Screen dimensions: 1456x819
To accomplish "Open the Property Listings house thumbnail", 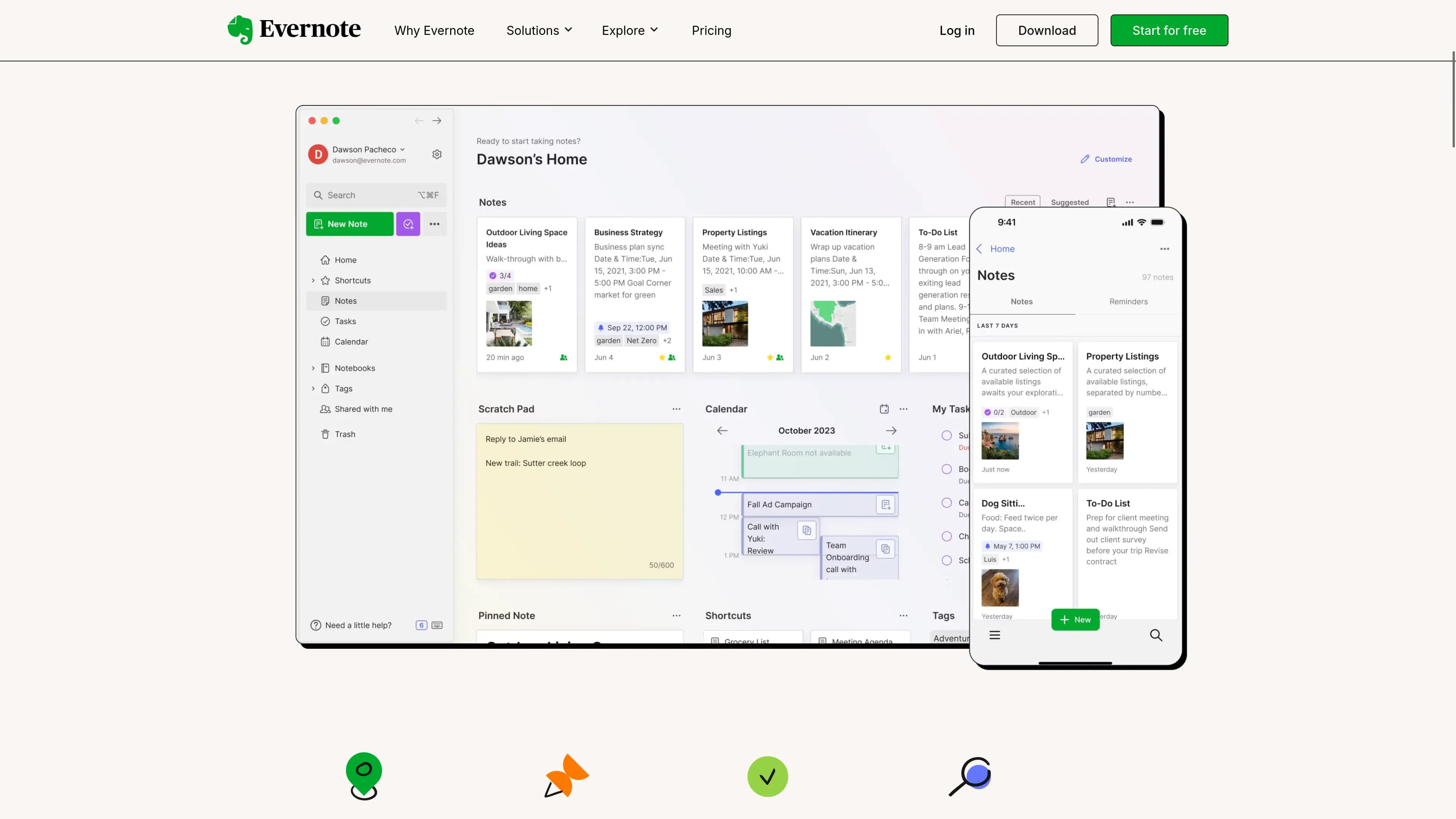I will 725,323.
